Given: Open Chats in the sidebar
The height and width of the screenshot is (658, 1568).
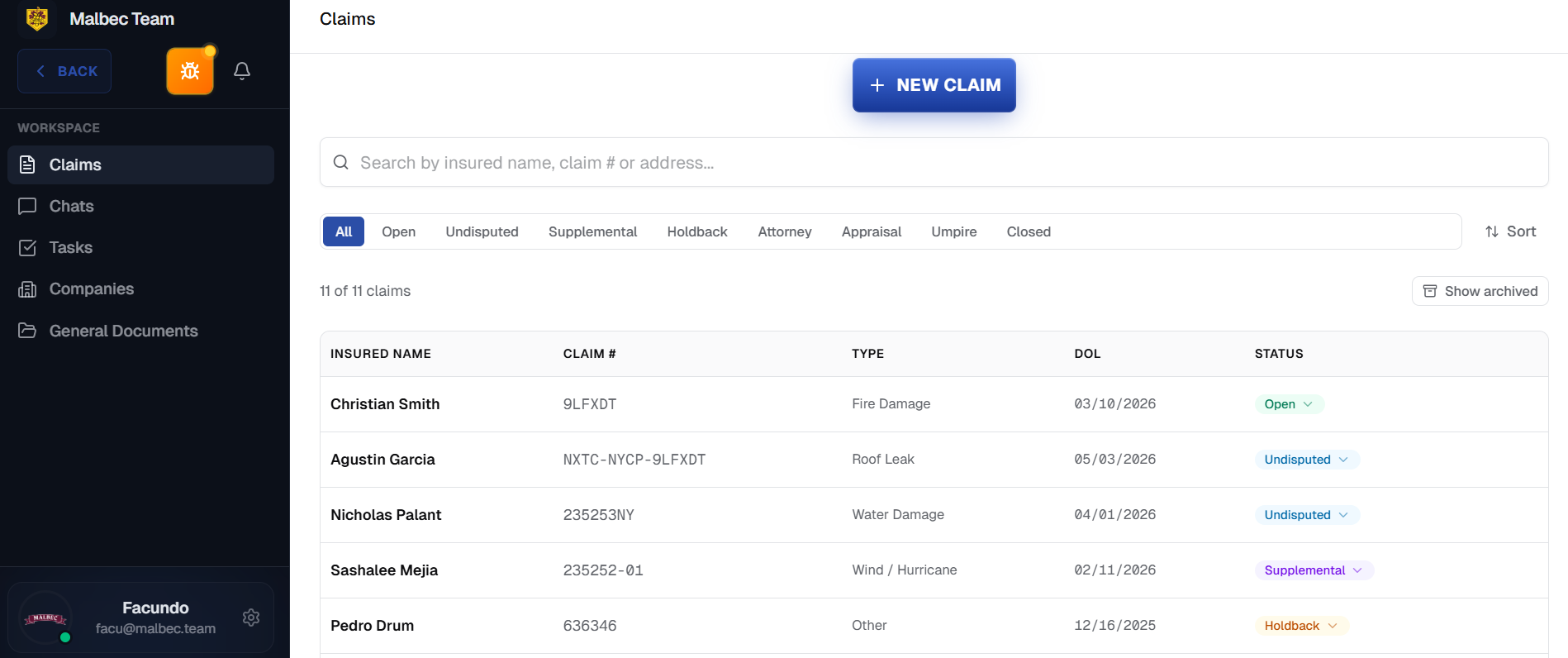Looking at the screenshot, I should (140, 206).
